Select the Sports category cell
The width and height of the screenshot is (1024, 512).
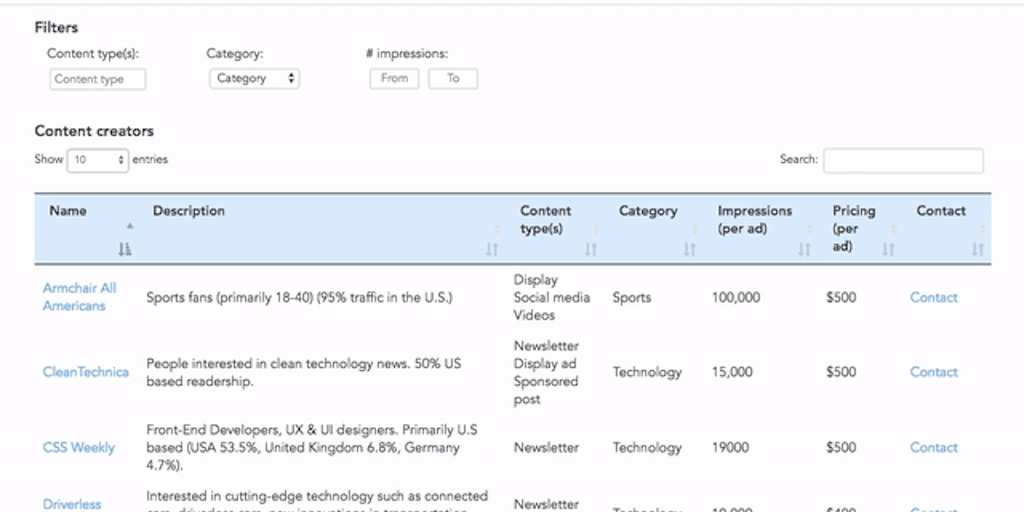pos(632,298)
